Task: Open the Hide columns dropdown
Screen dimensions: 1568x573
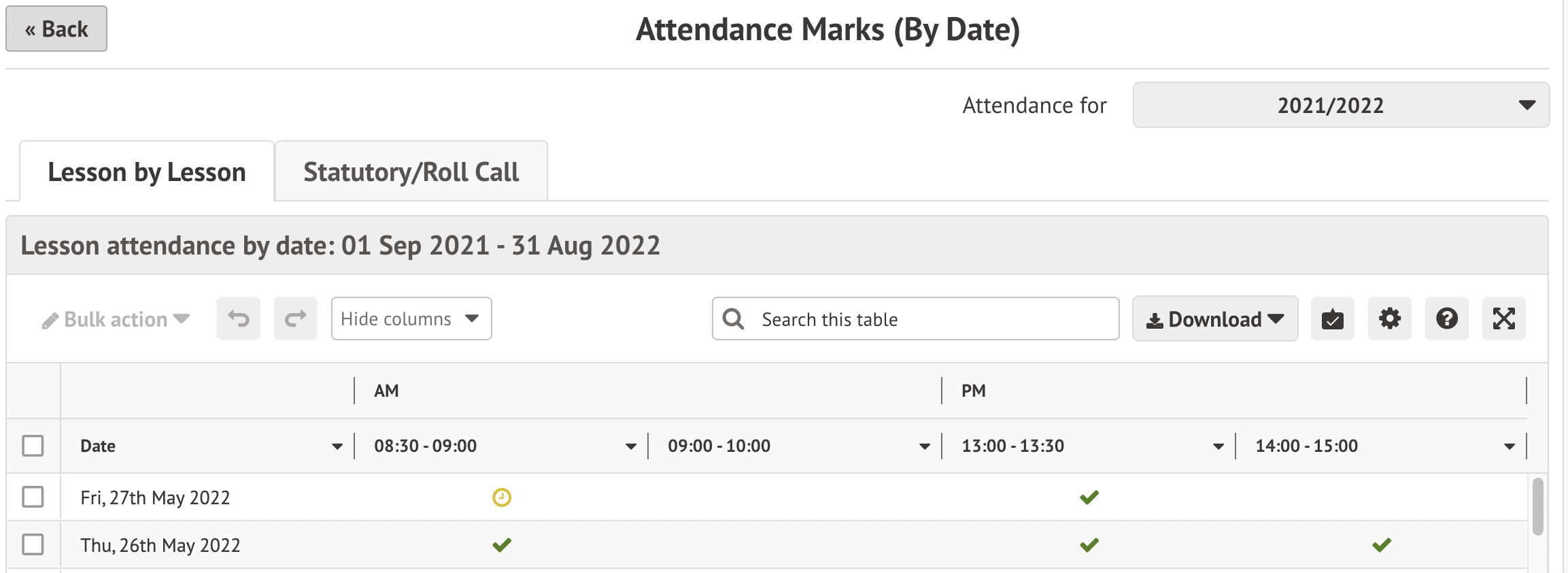Action: click(411, 318)
